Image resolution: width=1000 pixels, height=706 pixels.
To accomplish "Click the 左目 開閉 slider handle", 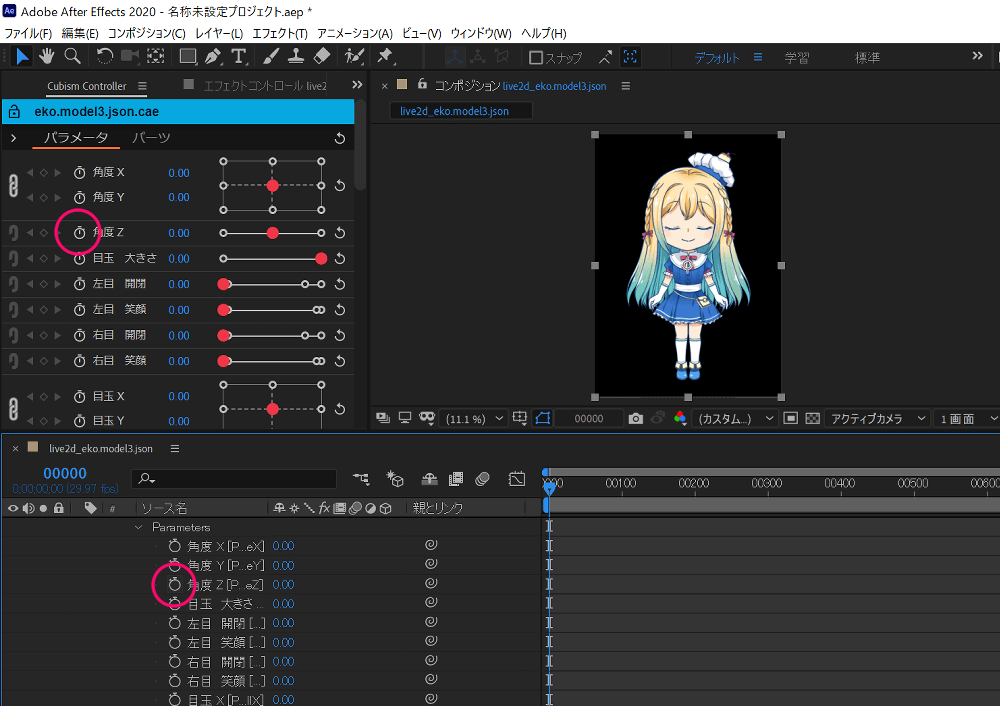I will pyautogui.click(x=224, y=284).
